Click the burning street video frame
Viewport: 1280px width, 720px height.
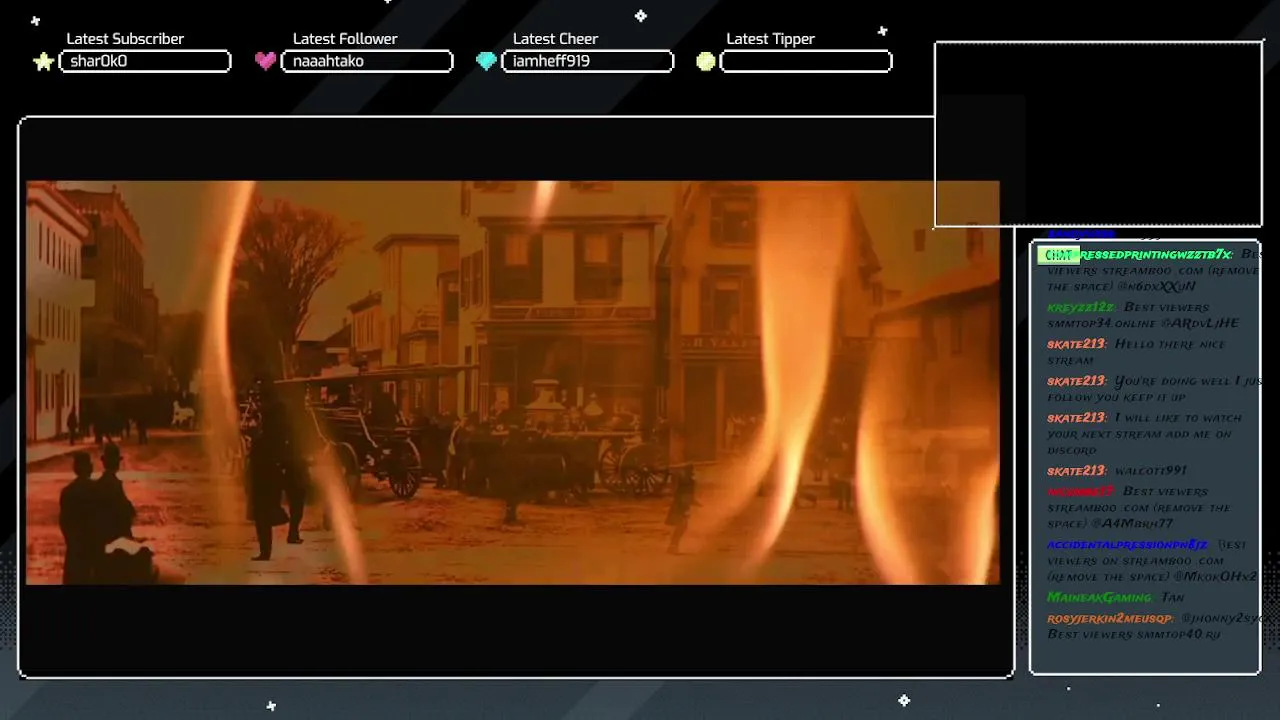(x=512, y=382)
